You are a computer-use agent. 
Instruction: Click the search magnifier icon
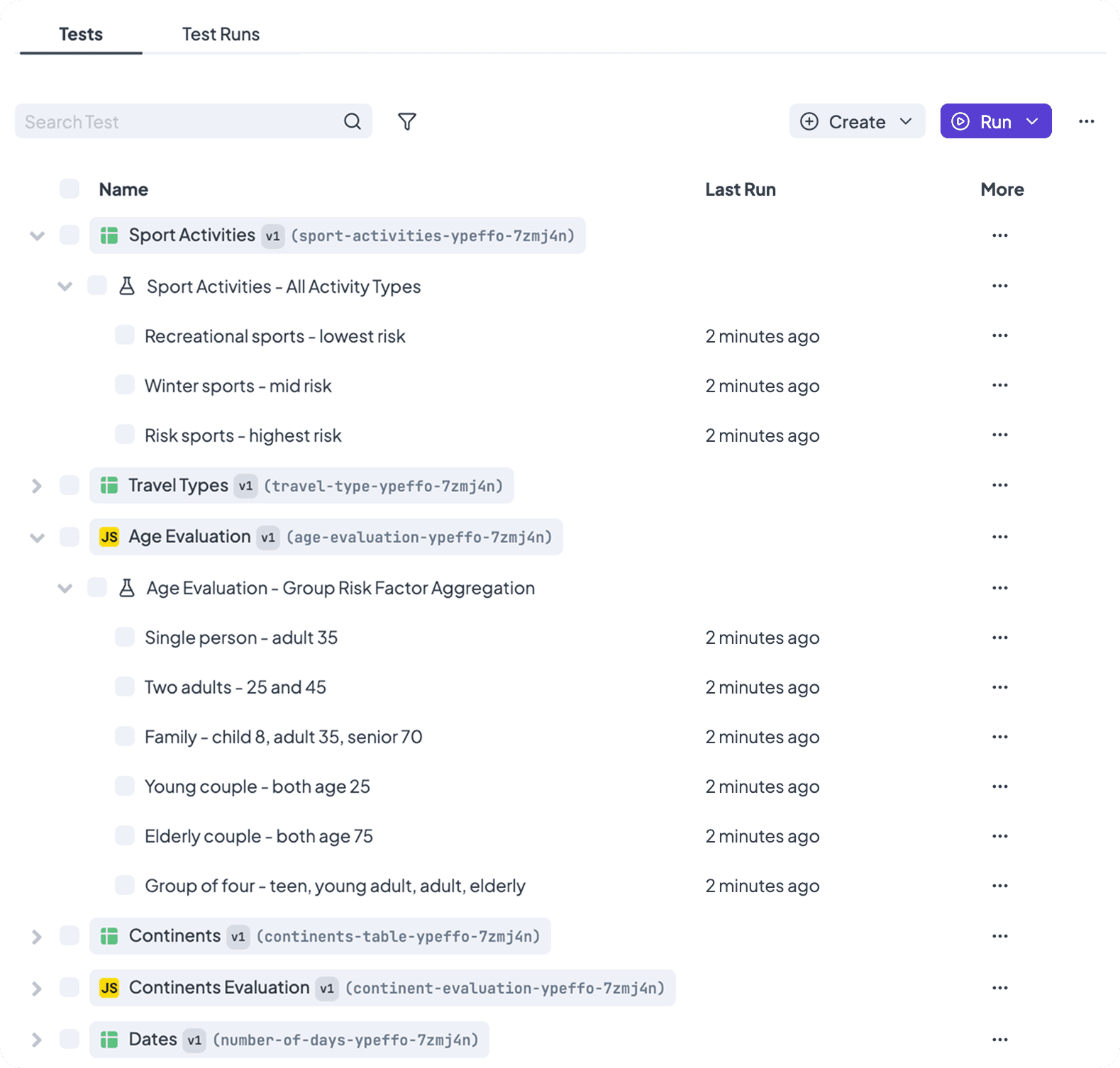tap(353, 122)
